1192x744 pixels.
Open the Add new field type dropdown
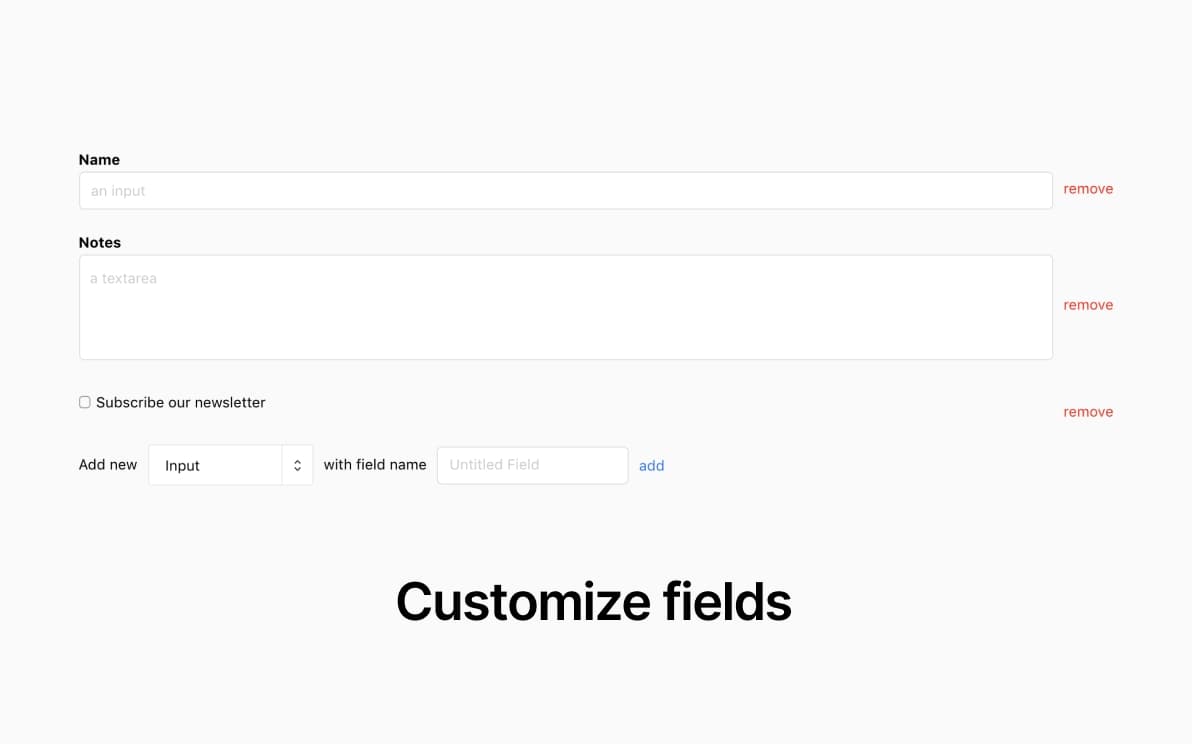[x=230, y=466]
